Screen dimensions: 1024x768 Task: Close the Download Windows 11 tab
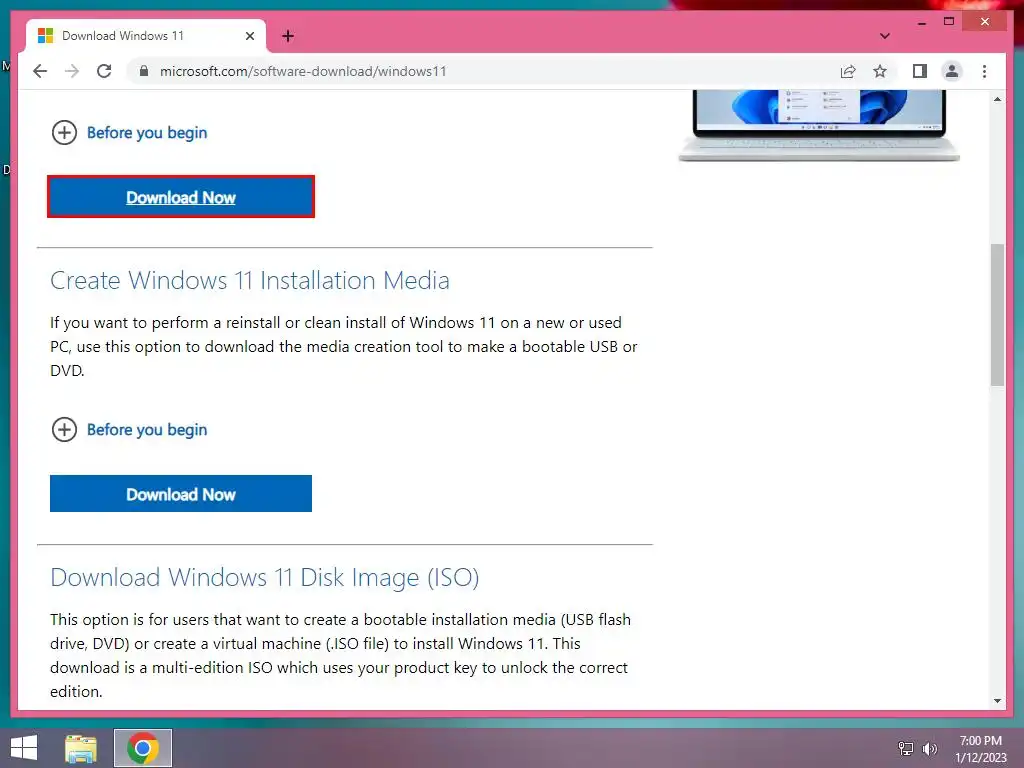249,36
